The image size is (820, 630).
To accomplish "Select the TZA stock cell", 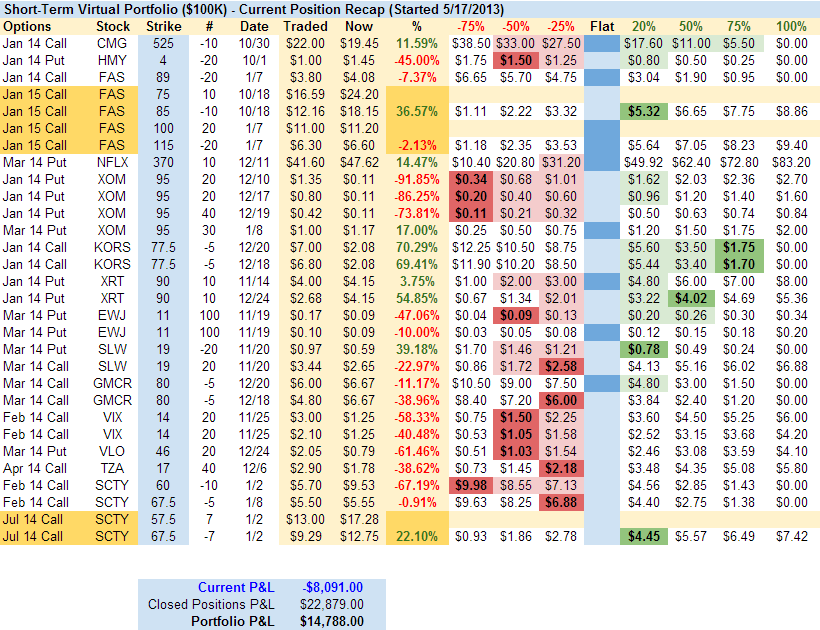I will (x=113, y=468).
